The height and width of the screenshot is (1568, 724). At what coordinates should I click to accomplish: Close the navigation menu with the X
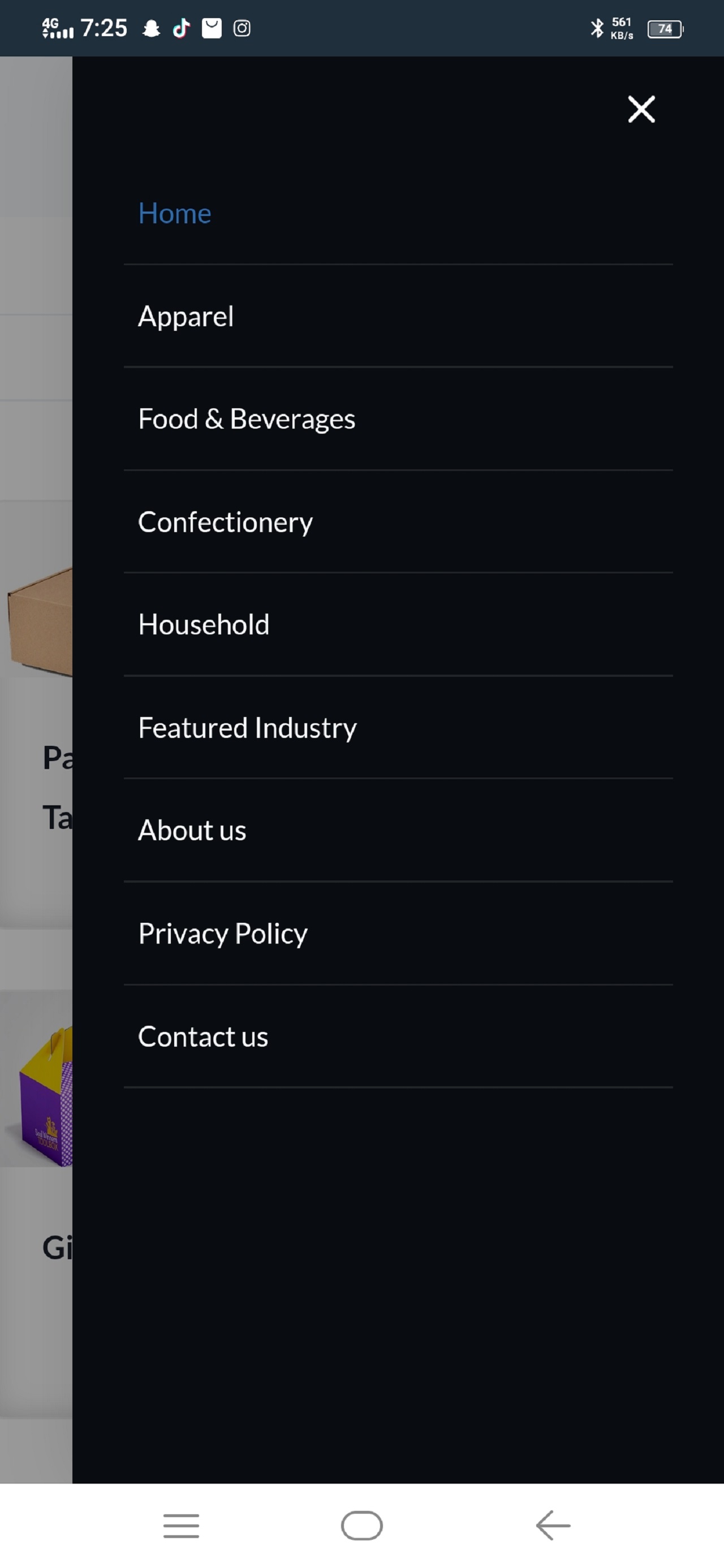(641, 110)
